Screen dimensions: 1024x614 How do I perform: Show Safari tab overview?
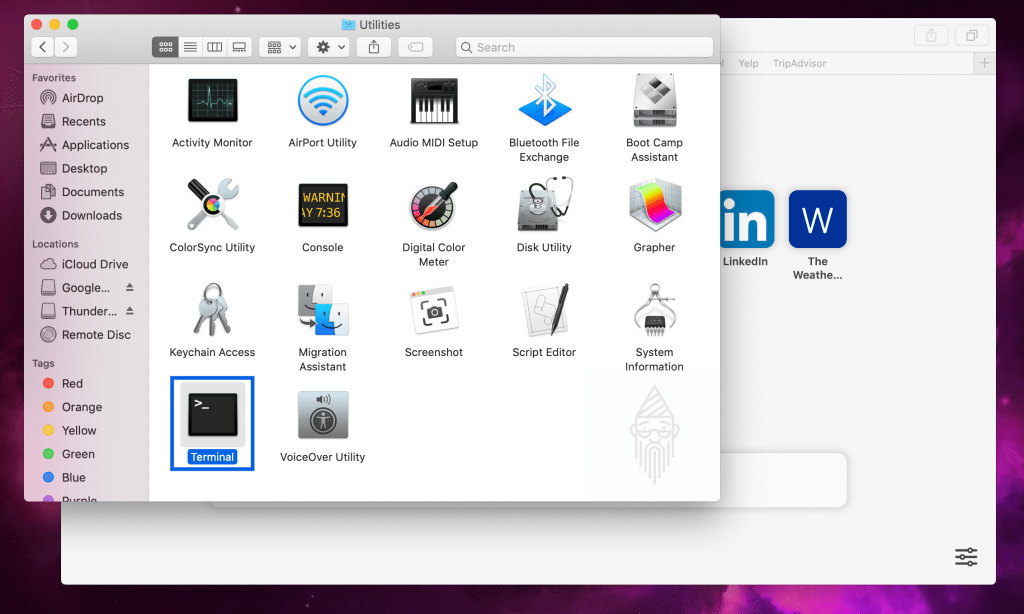972,35
